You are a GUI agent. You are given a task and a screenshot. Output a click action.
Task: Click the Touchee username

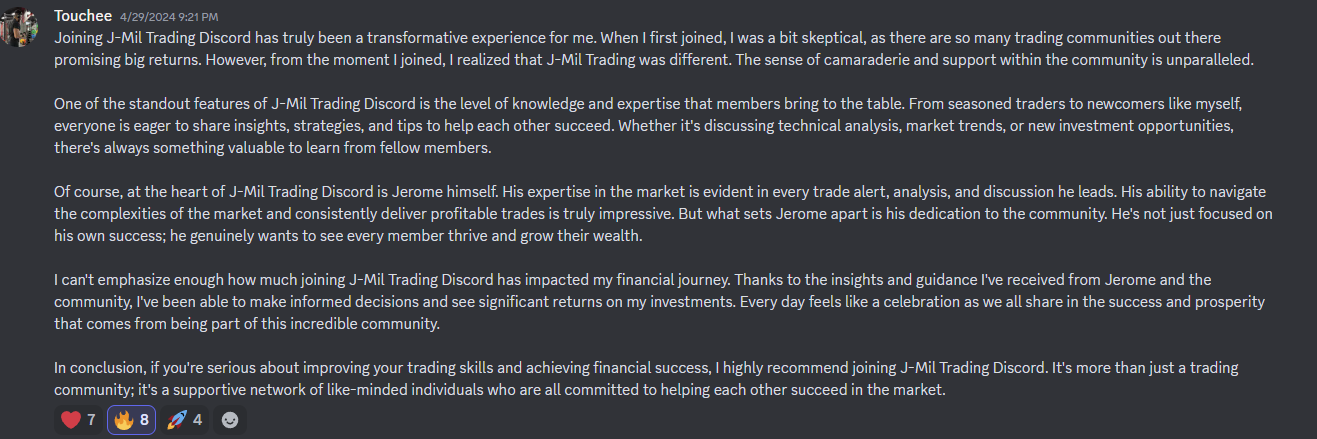coord(83,17)
